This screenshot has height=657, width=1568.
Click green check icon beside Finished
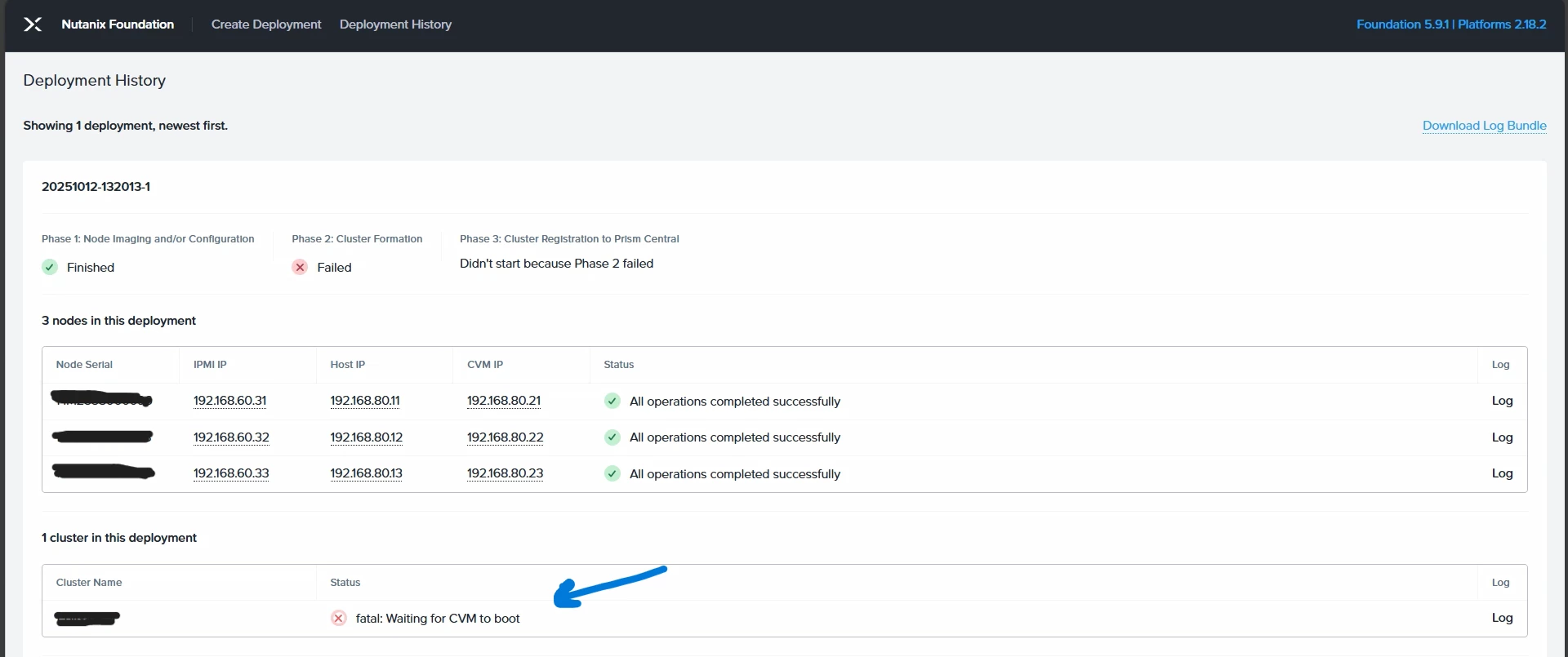coord(50,267)
